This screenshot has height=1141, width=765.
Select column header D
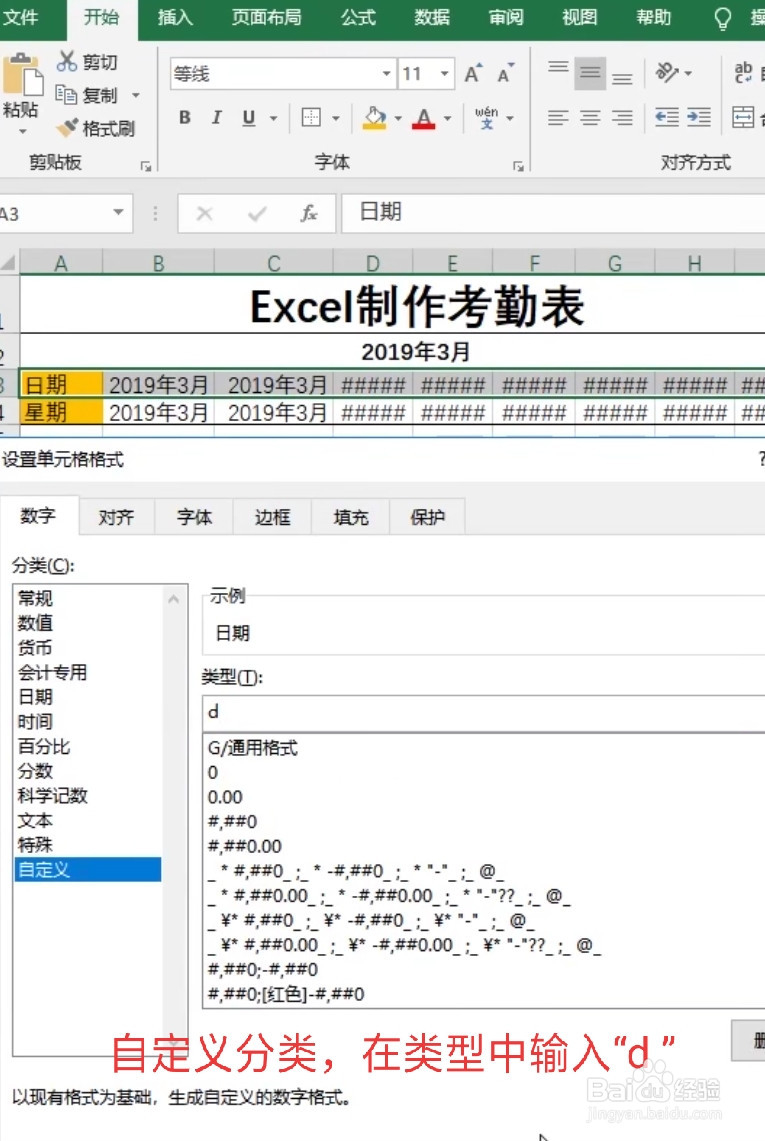point(373,263)
